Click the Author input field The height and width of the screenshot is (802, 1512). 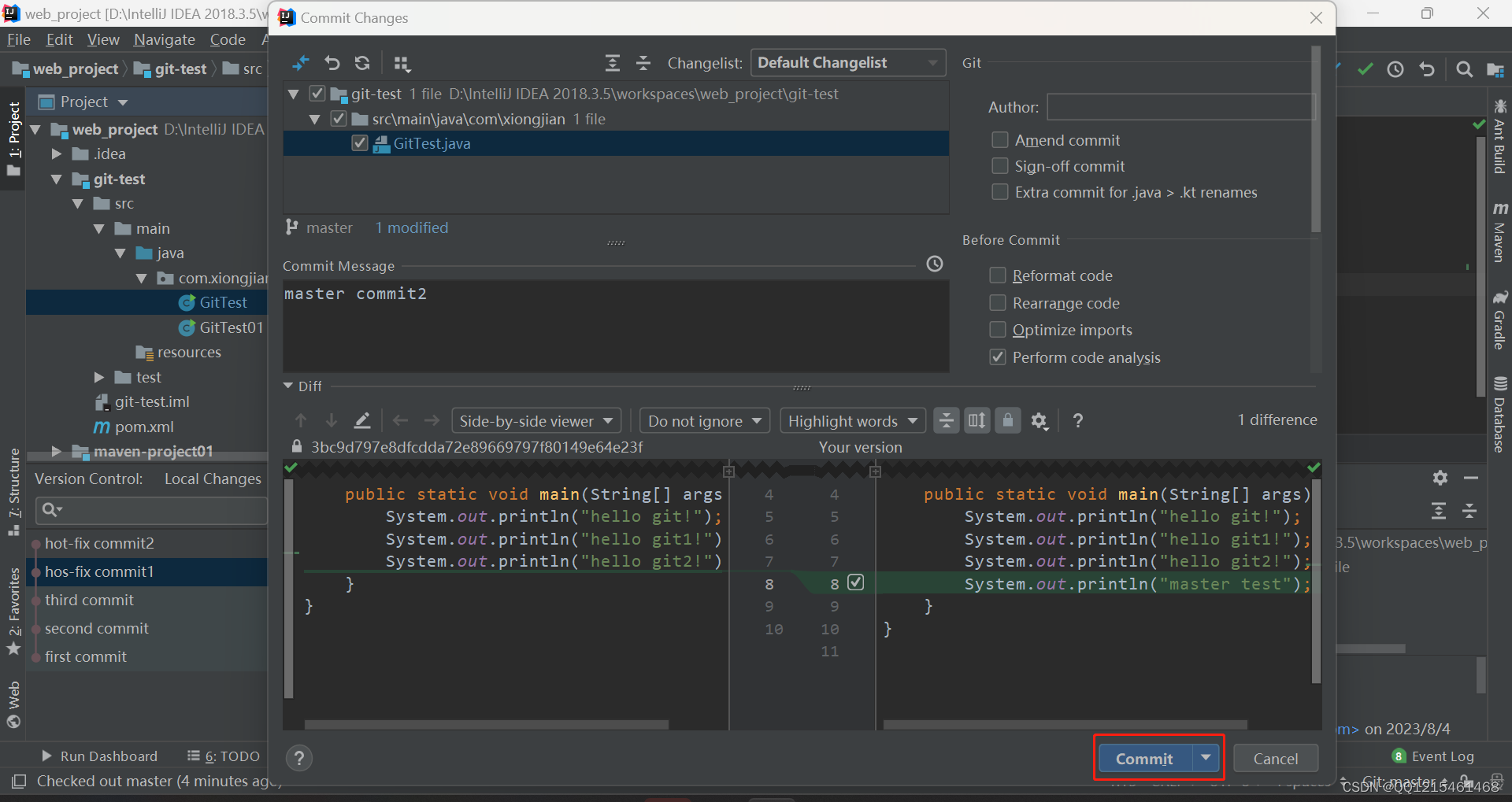pyautogui.click(x=1180, y=107)
